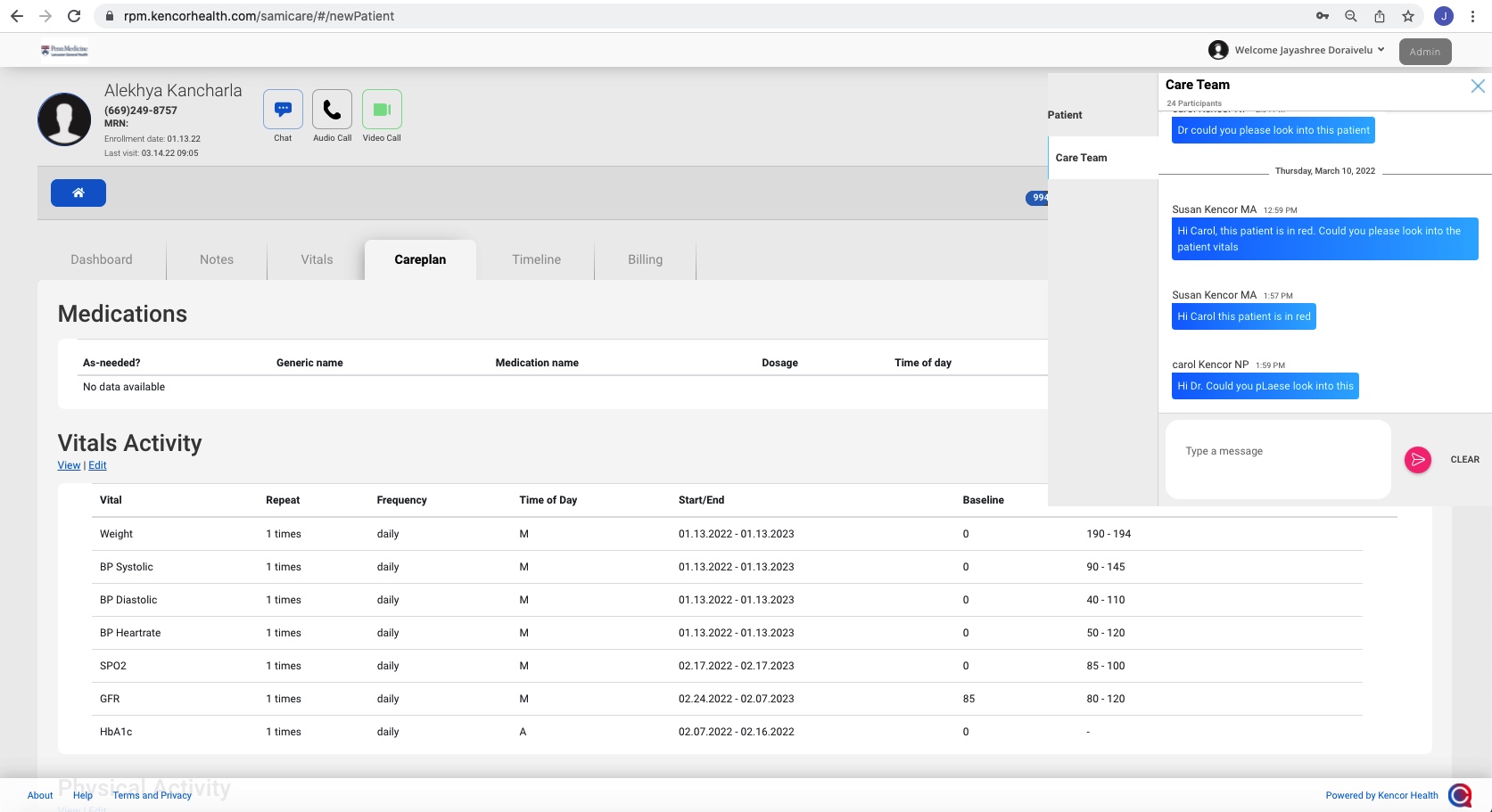Click the Admin button

pos(1425,52)
